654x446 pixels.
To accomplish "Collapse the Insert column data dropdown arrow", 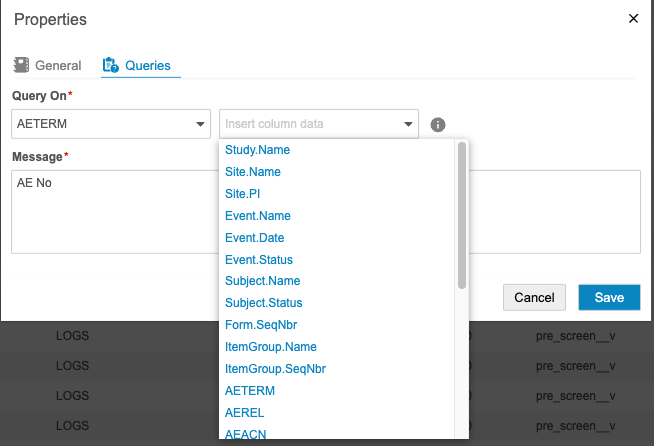I will coord(408,125).
